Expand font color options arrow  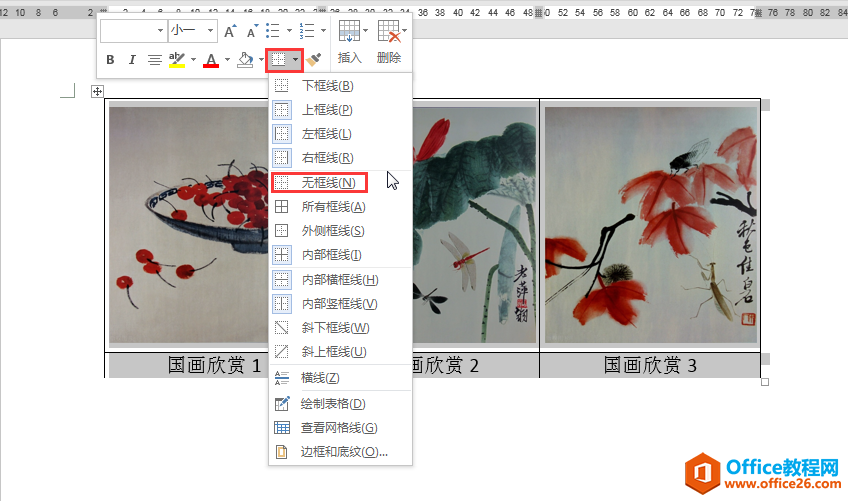227,60
